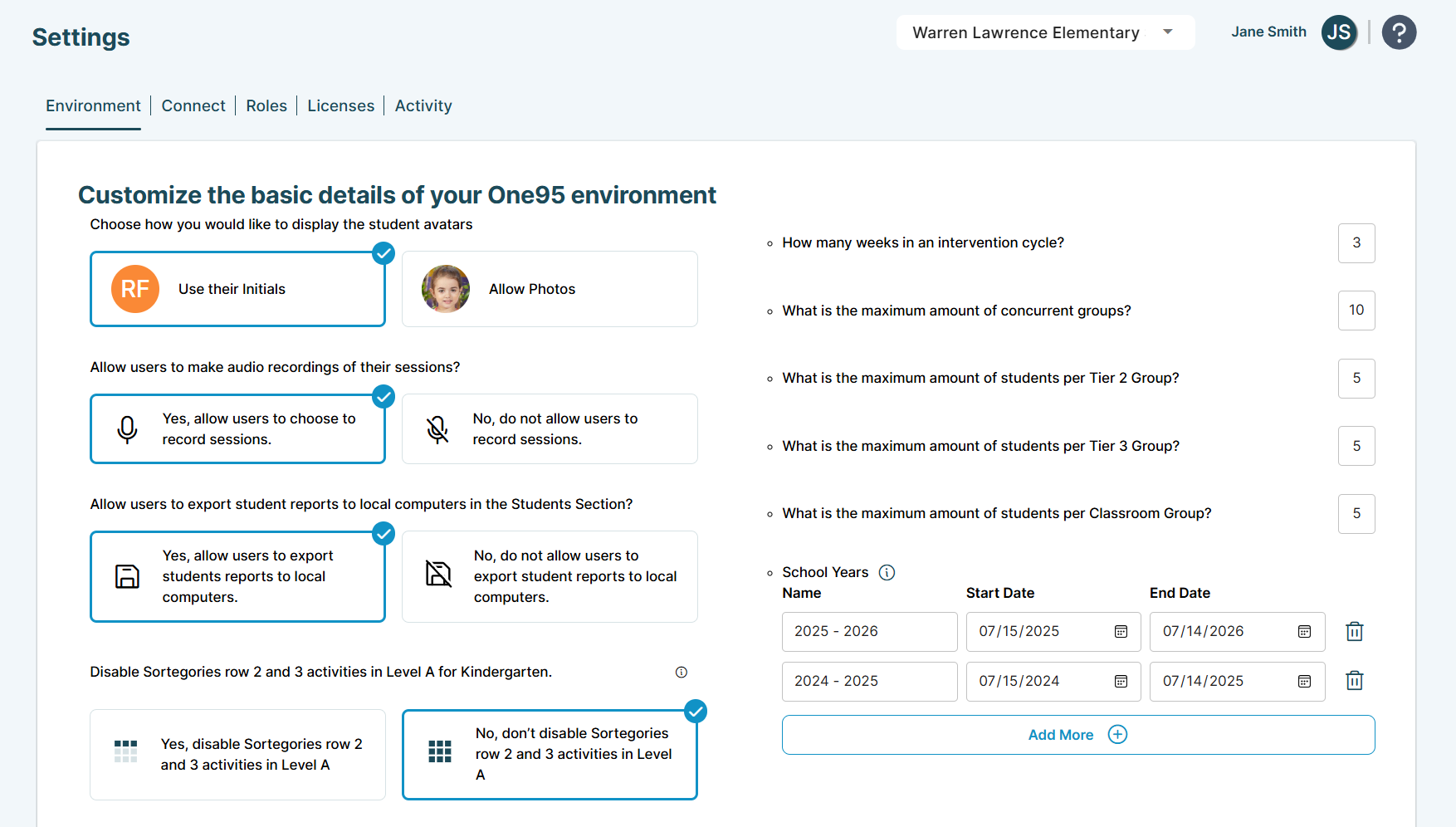Delete the 2025 - 2026 school year
1456x827 pixels.
click(x=1355, y=632)
